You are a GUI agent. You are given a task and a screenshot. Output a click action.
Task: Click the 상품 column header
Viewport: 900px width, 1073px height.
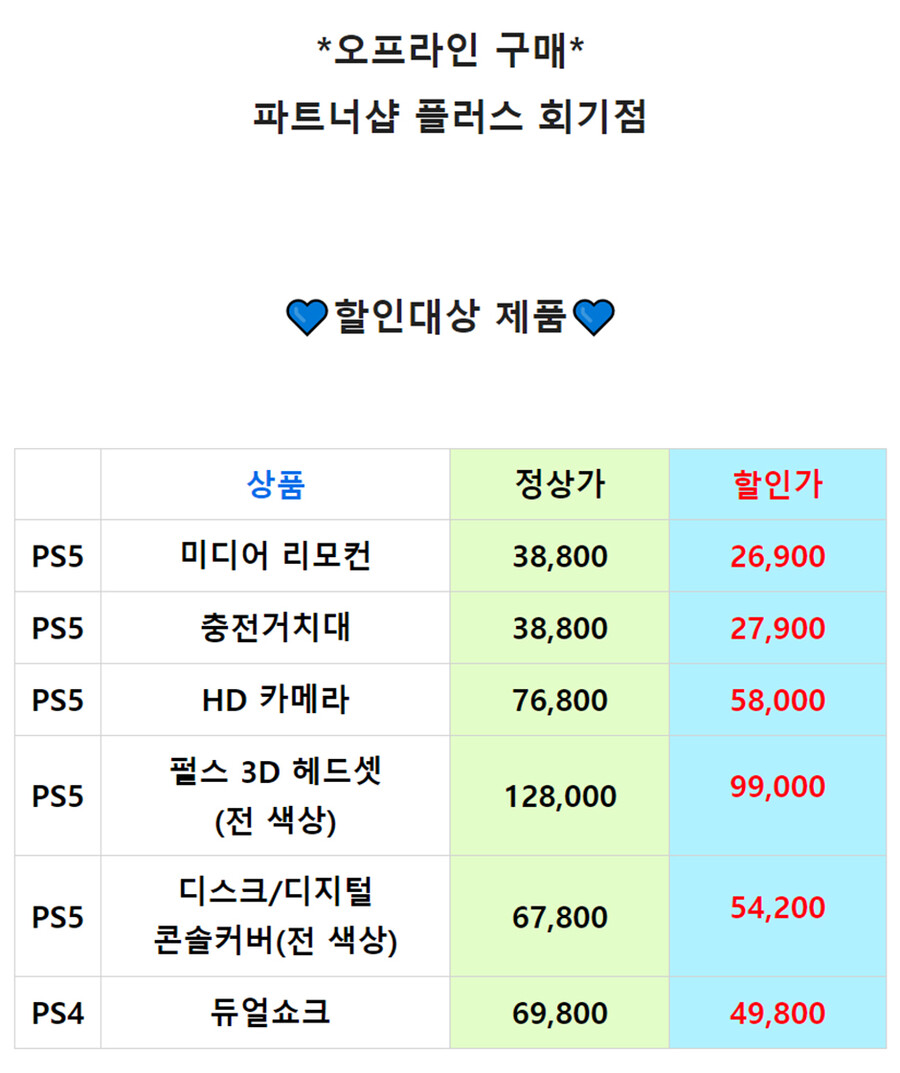pos(275,484)
